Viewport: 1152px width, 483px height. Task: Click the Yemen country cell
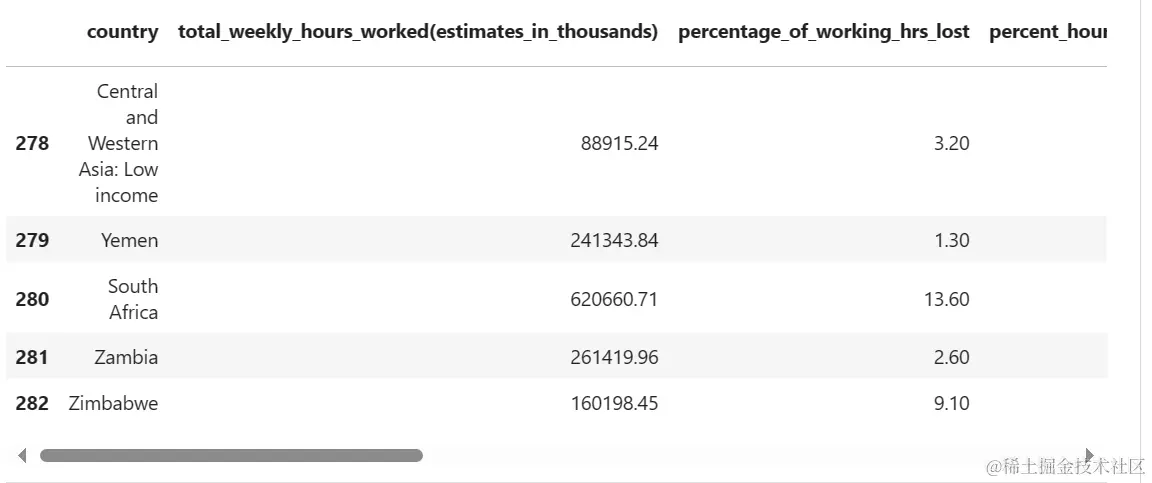click(x=129, y=240)
